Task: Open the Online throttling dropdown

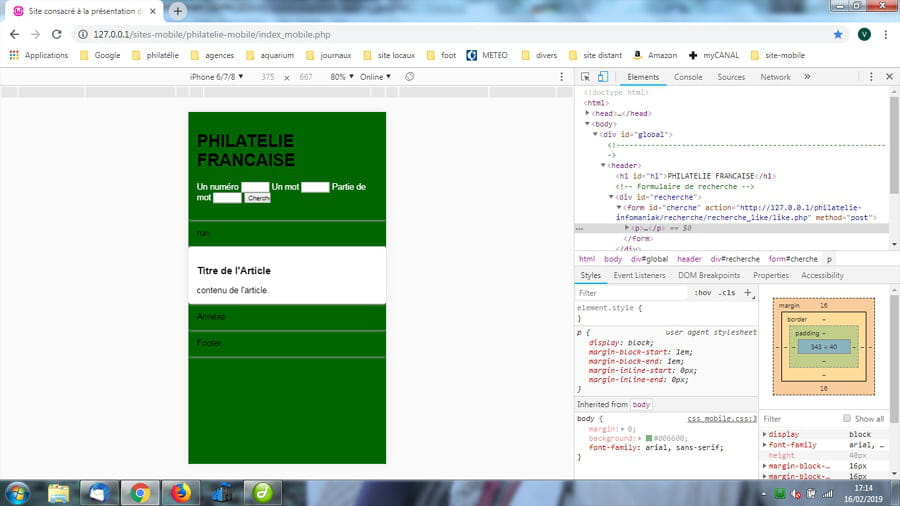Action: point(375,76)
